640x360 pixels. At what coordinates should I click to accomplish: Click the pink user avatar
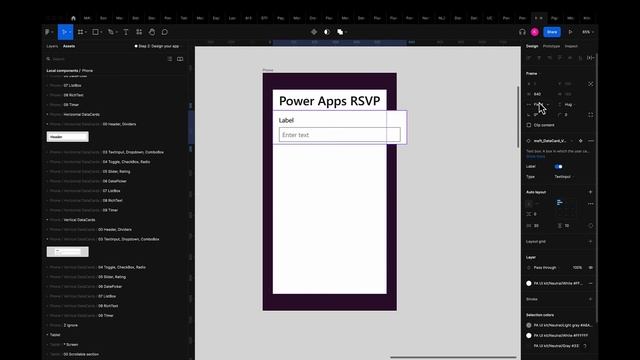click(x=535, y=32)
